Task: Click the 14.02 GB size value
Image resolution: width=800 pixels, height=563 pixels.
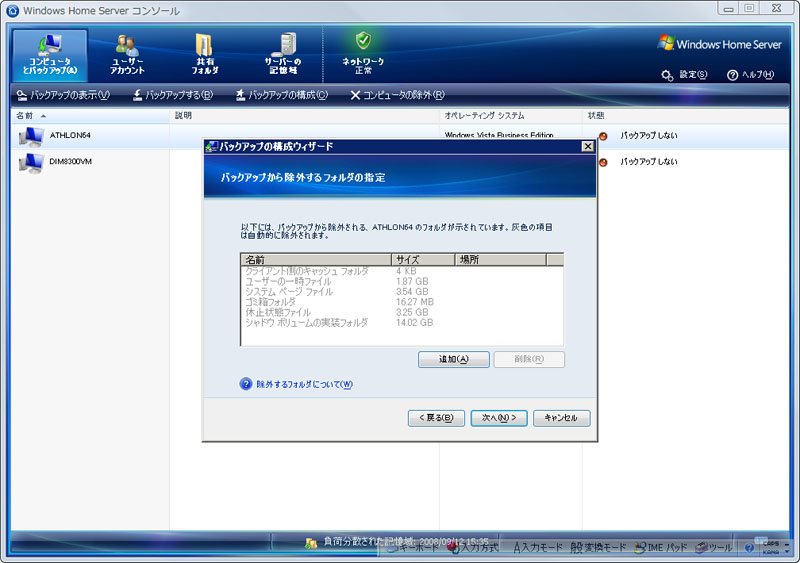Action: [414, 323]
